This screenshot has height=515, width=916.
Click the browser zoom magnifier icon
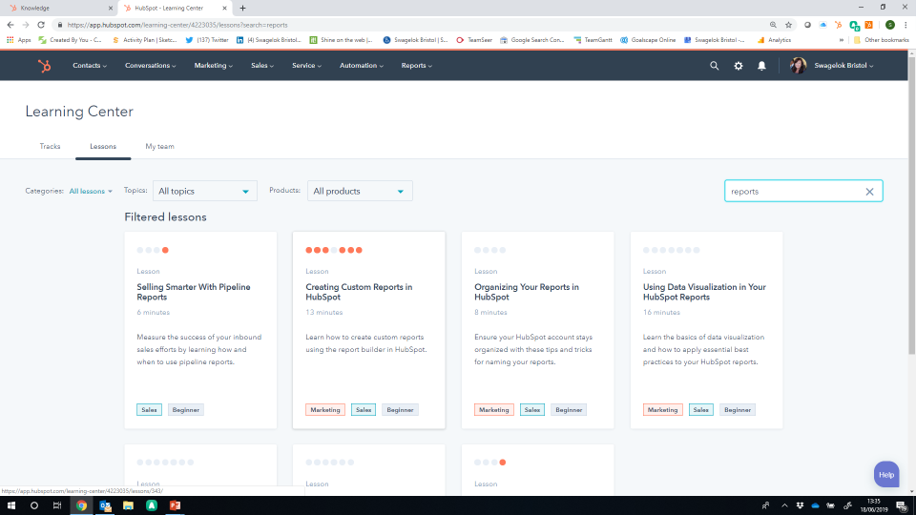(x=773, y=25)
